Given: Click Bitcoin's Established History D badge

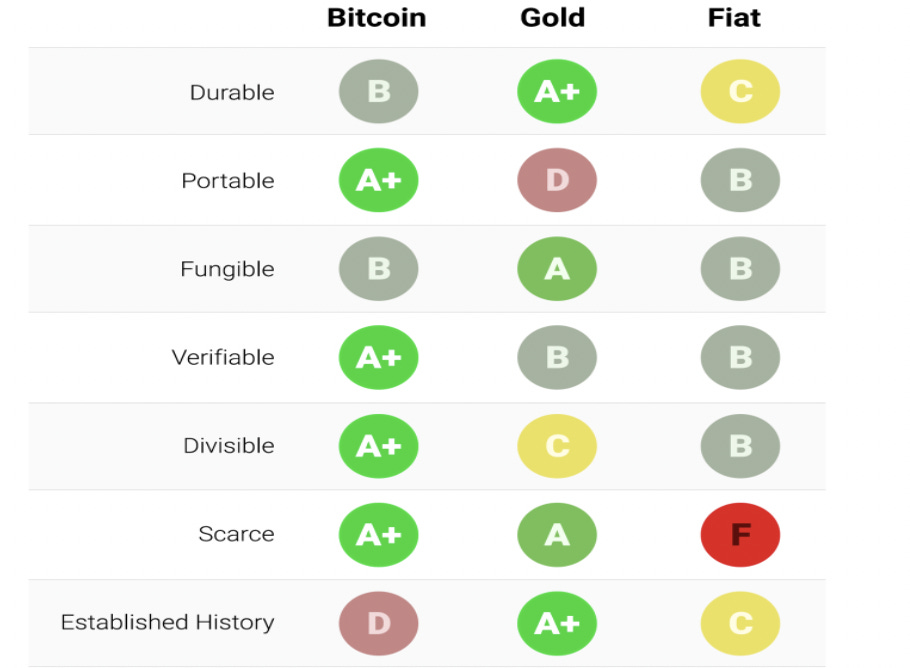Looking at the screenshot, I should [x=378, y=623].
